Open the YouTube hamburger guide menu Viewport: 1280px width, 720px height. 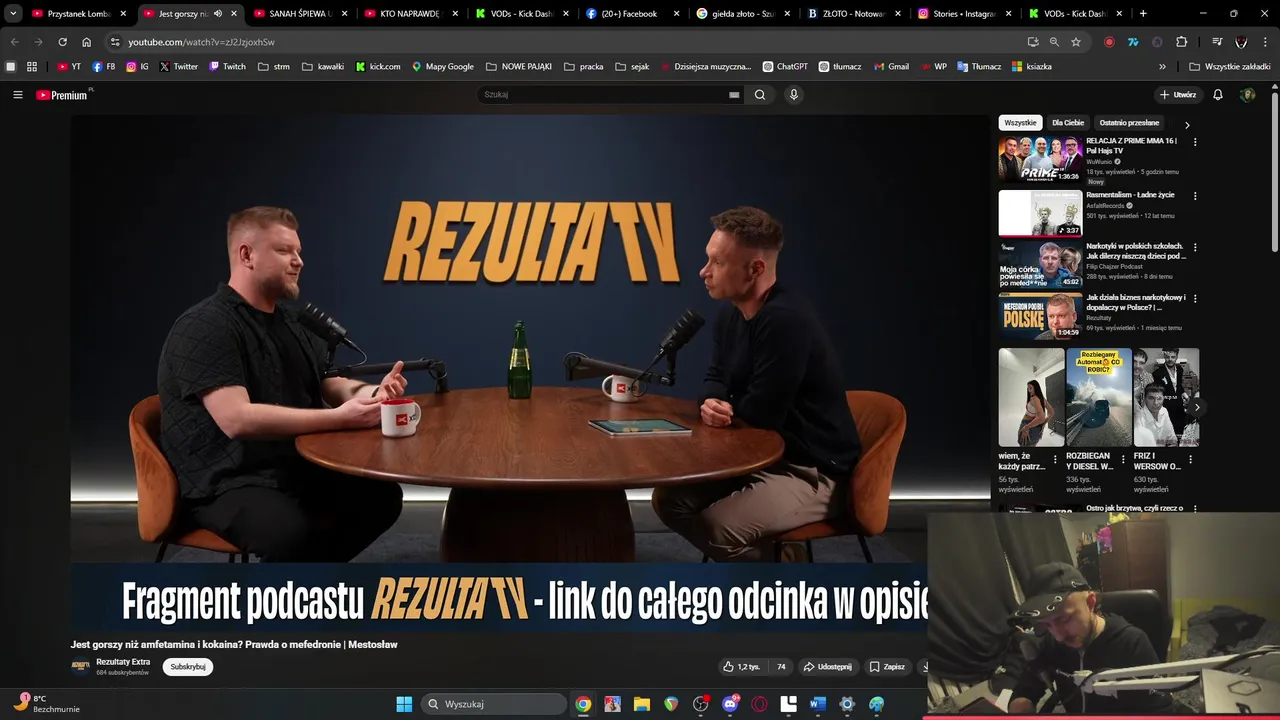coord(17,95)
